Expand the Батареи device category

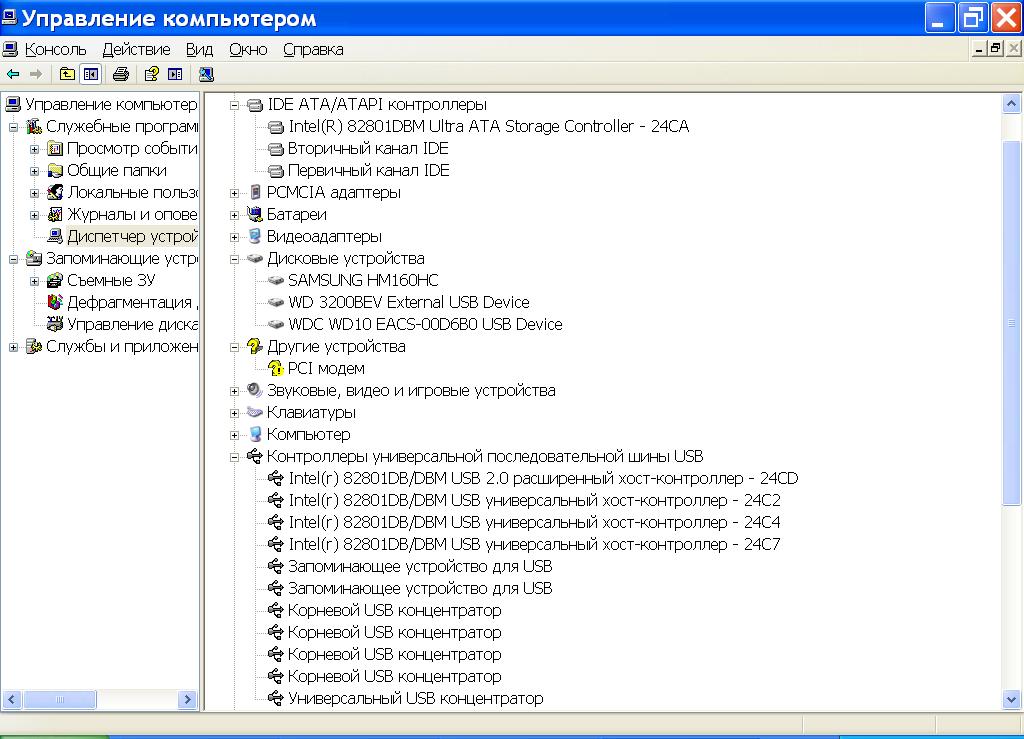coord(235,215)
